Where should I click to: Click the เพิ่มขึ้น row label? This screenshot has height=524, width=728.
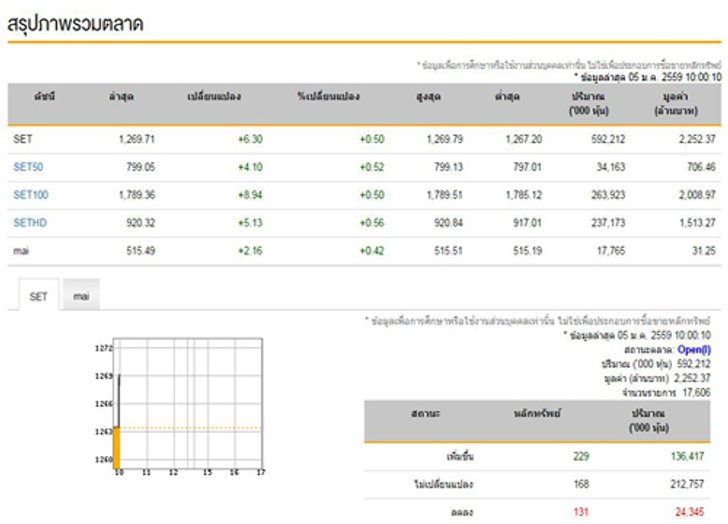(x=460, y=456)
